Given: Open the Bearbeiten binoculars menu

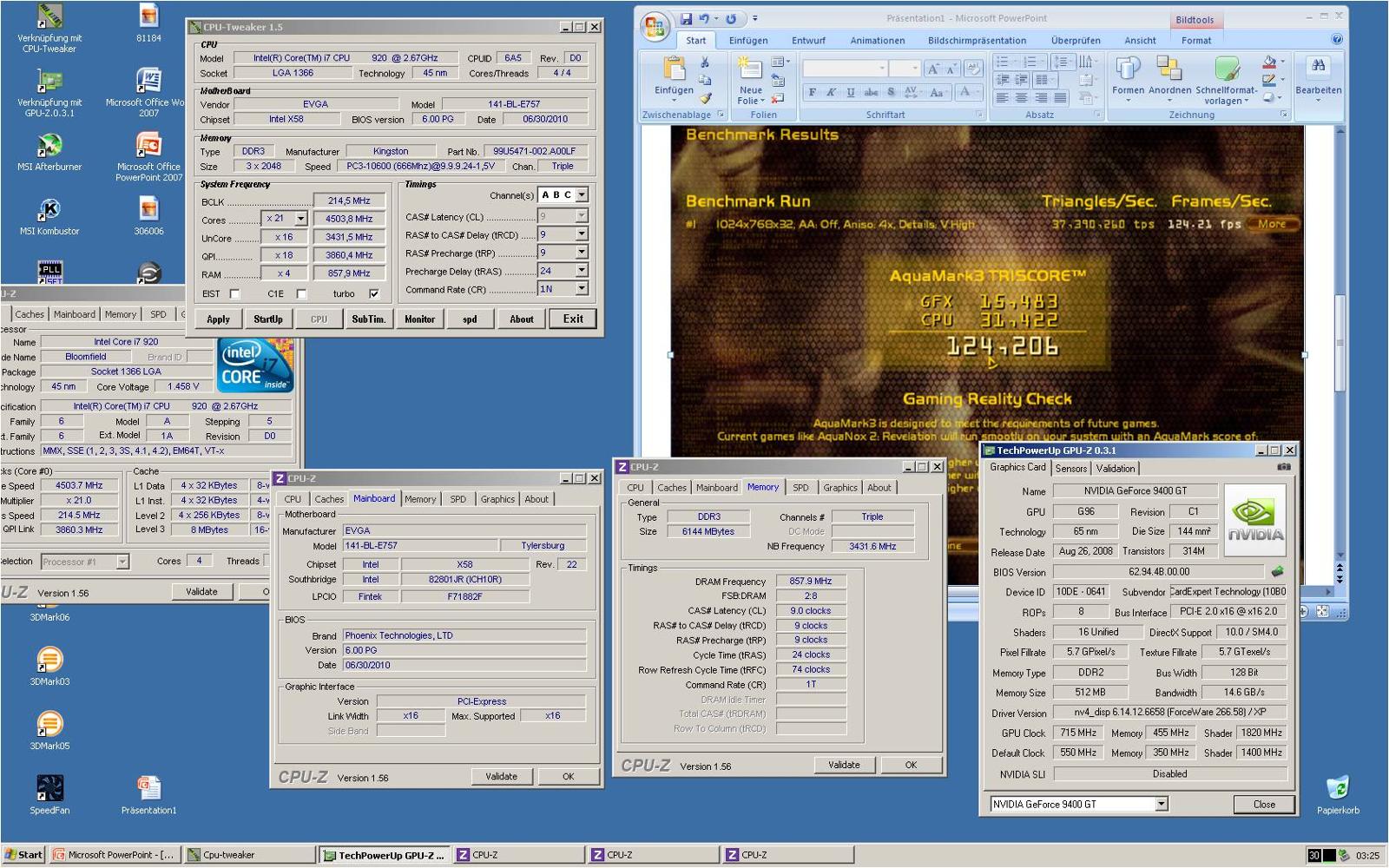Looking at the screenshot, I should point(1318,76).
